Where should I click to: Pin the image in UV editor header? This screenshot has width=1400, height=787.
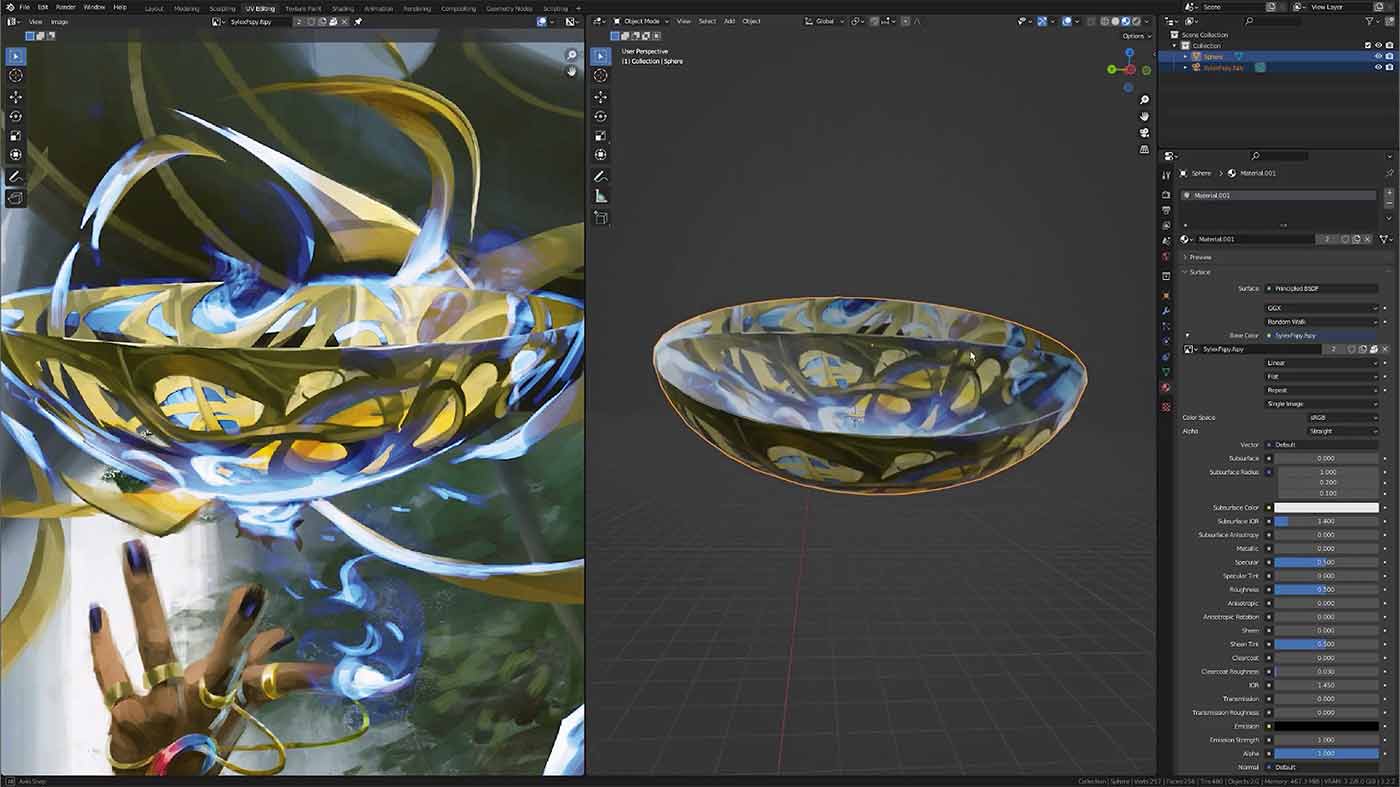coord(358,21)
